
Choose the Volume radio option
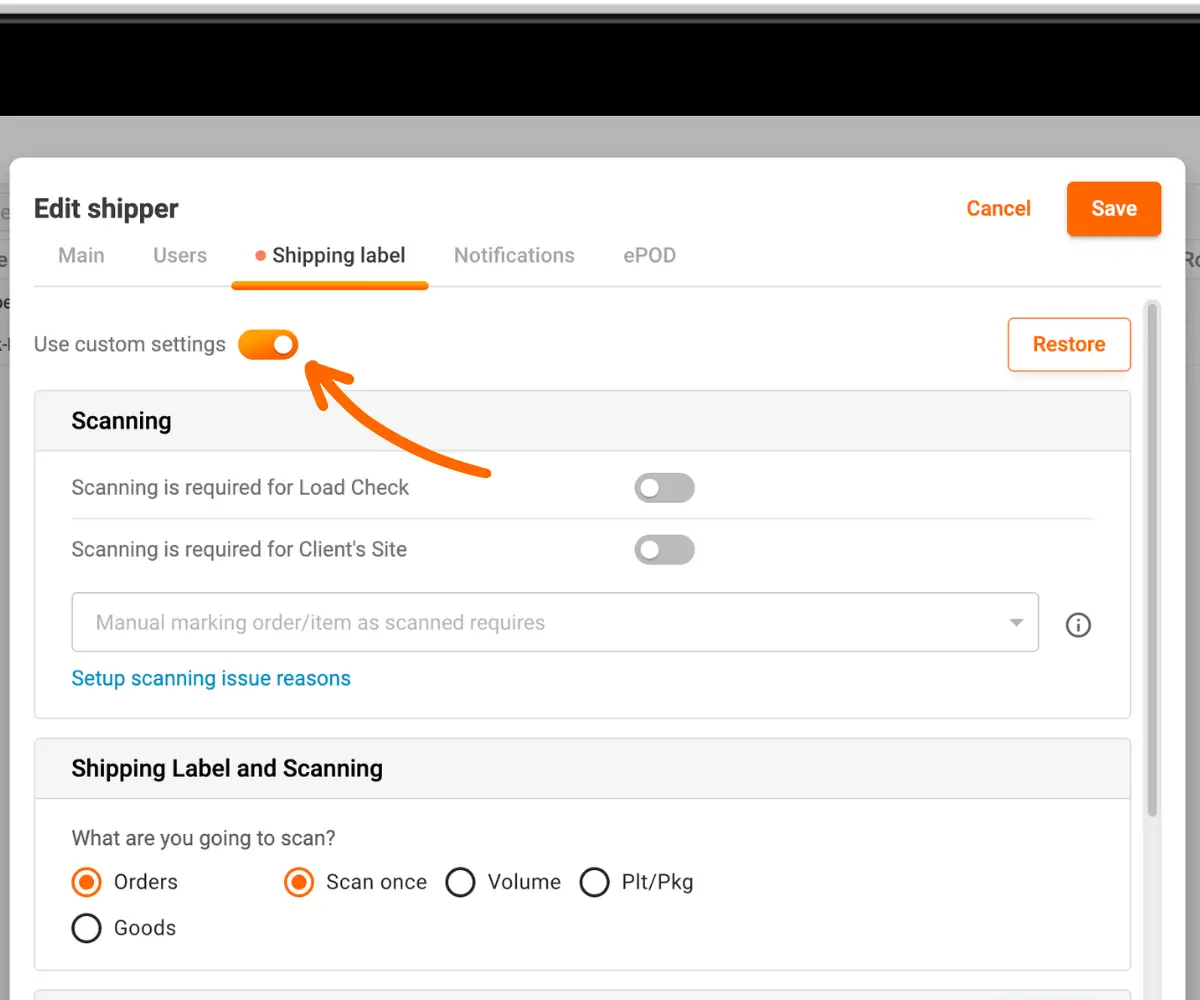coord(460,882)
